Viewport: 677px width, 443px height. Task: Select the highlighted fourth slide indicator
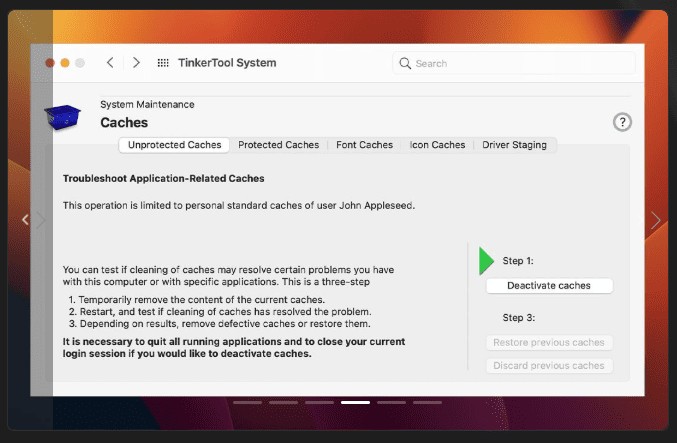(x=355, y=402)
